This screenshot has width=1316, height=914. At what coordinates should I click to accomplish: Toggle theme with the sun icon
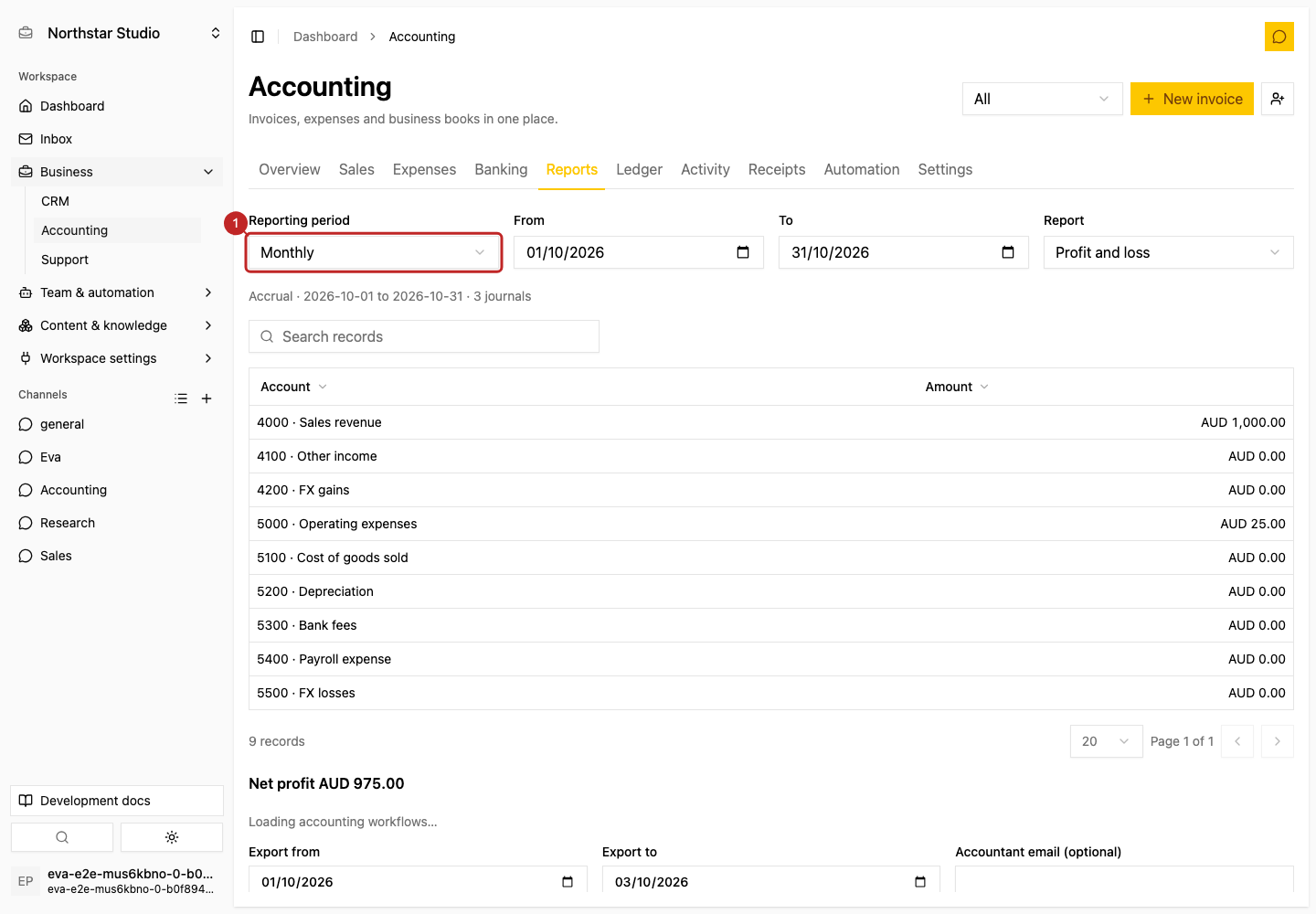pyautogui.click(x=172, y=837)
